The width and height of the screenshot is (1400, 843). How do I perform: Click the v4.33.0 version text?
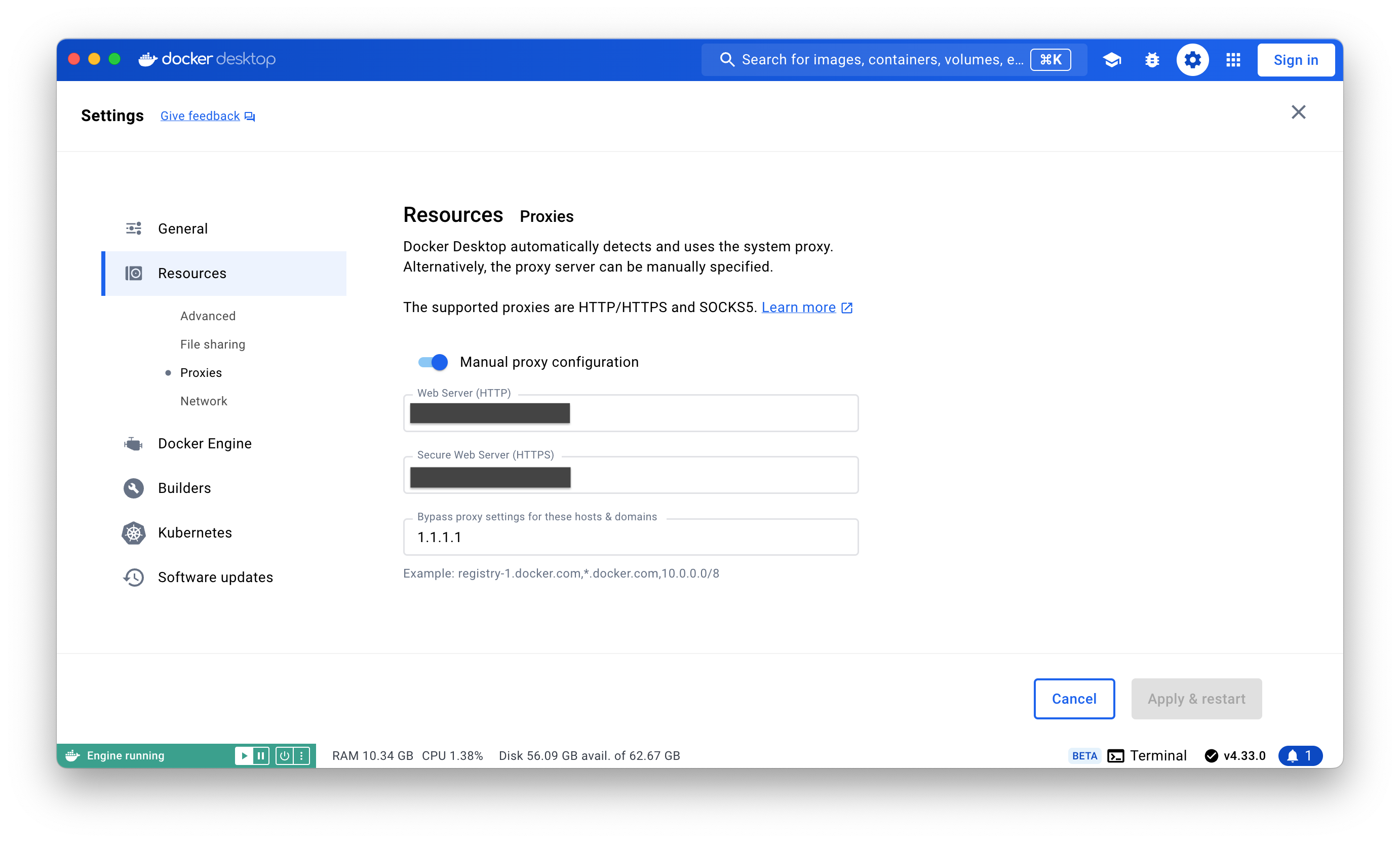(1244, 756)
